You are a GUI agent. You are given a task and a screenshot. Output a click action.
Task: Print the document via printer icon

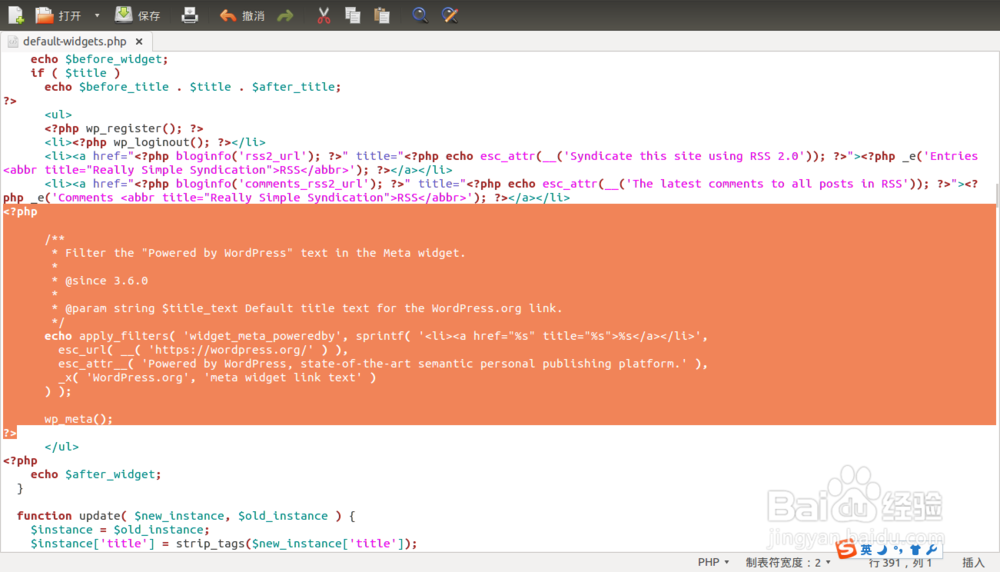[189, 15]
